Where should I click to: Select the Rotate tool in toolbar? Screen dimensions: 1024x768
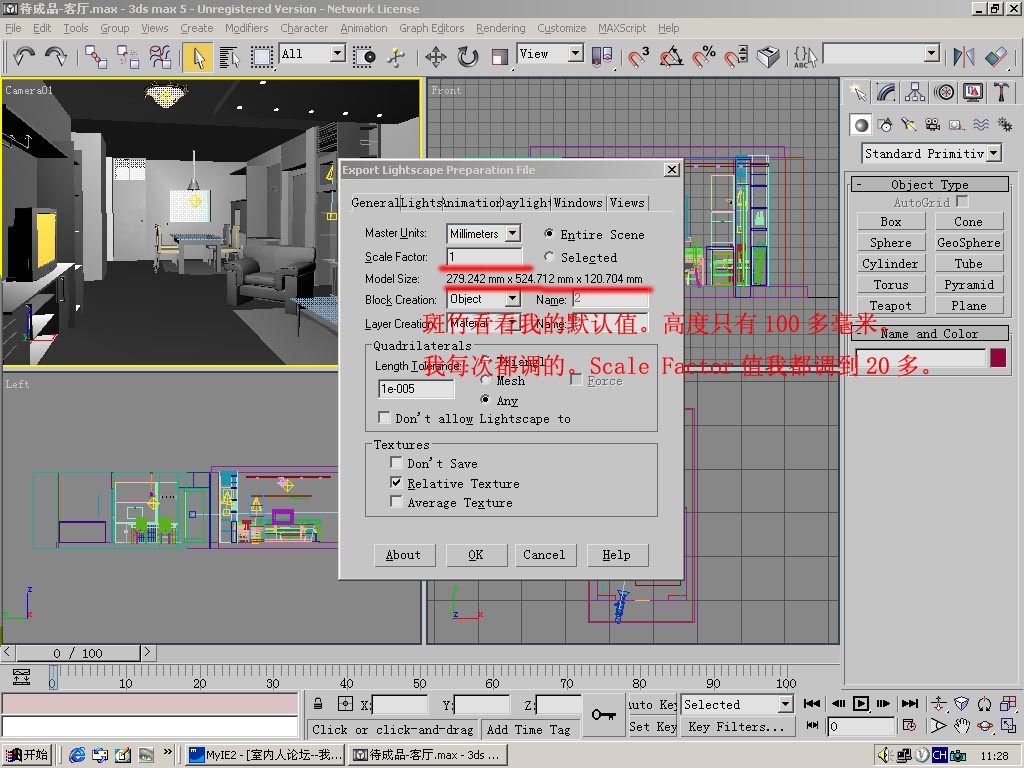coord(467,56)
